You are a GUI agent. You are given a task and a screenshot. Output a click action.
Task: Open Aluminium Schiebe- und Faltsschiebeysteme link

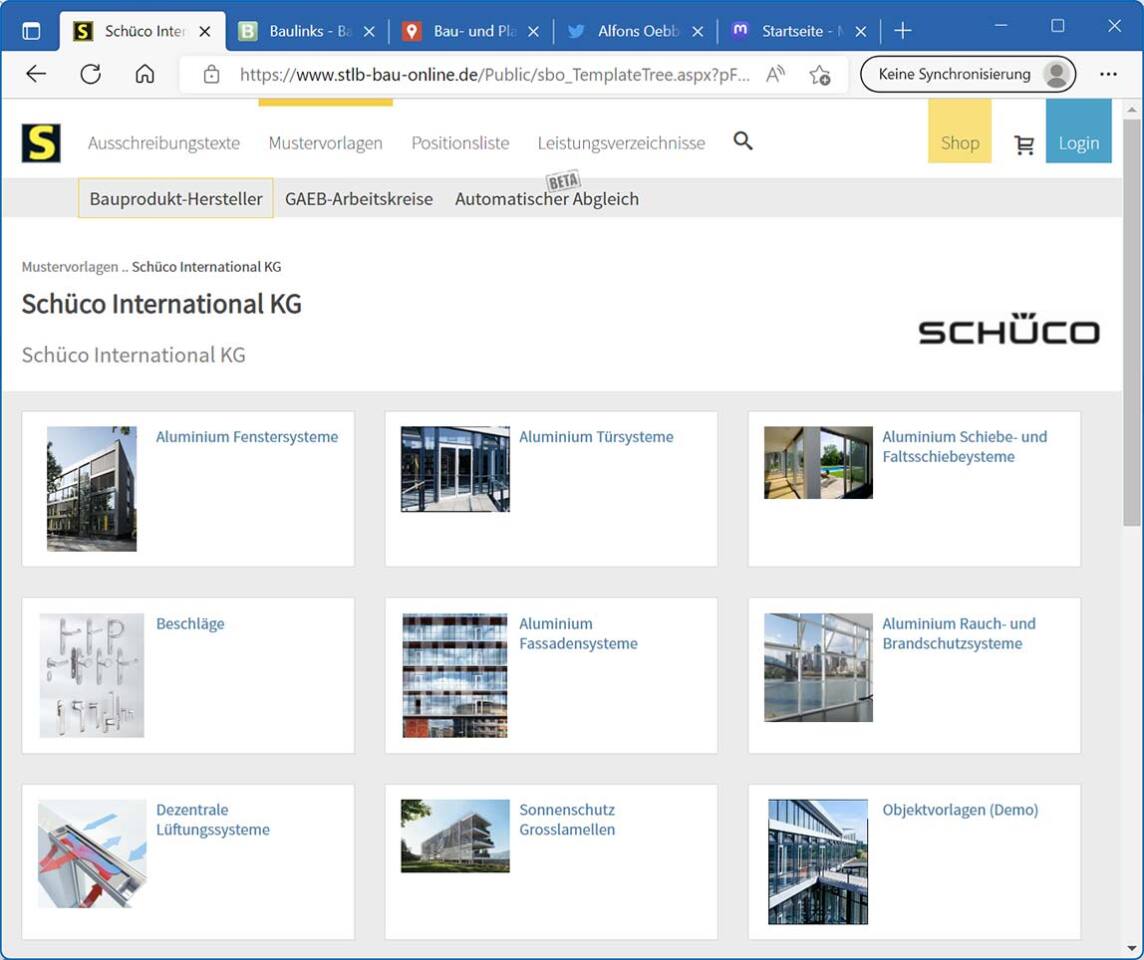pyautogui.click(x=965, y=446)
